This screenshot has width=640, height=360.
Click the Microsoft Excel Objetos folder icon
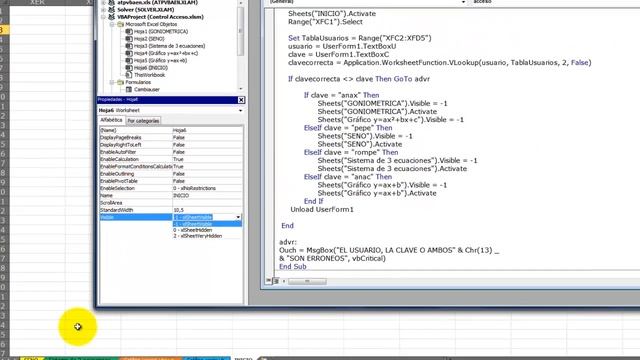[x=120, y=24]
